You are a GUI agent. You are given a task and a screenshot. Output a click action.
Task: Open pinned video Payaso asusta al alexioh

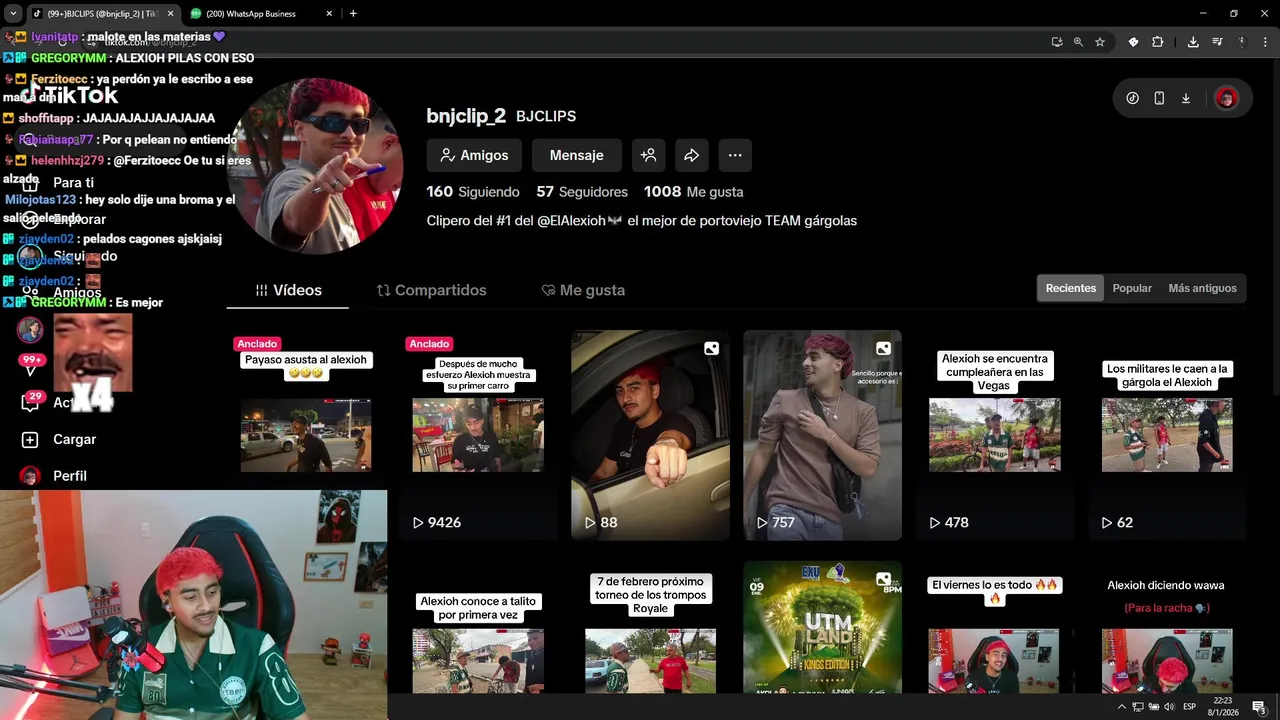pos(306,435)
